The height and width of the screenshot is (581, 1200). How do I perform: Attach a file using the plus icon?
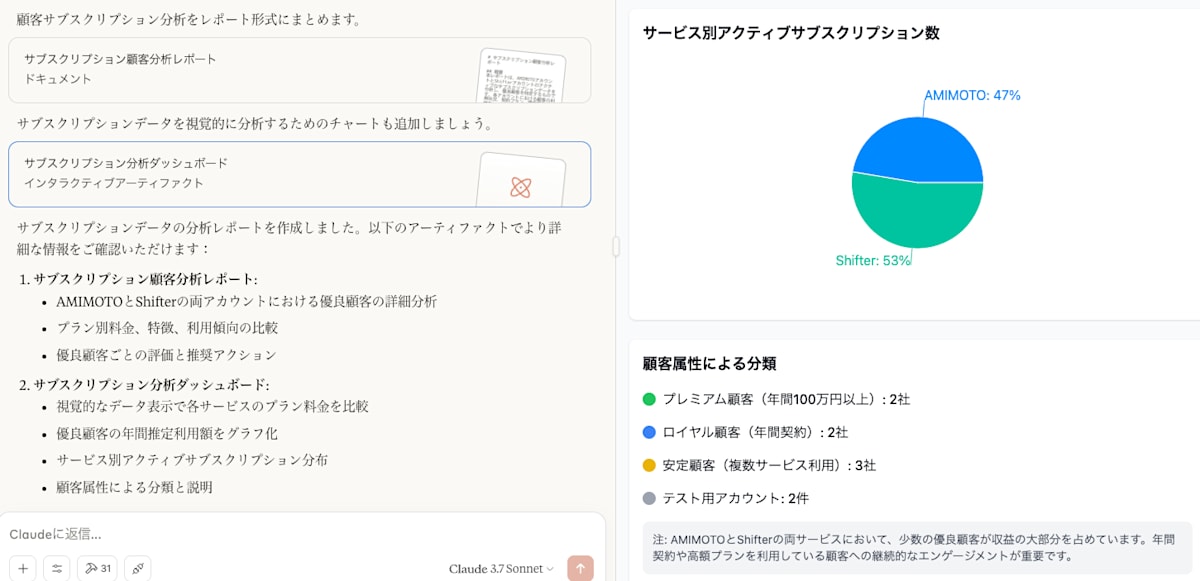coord(22,567)
